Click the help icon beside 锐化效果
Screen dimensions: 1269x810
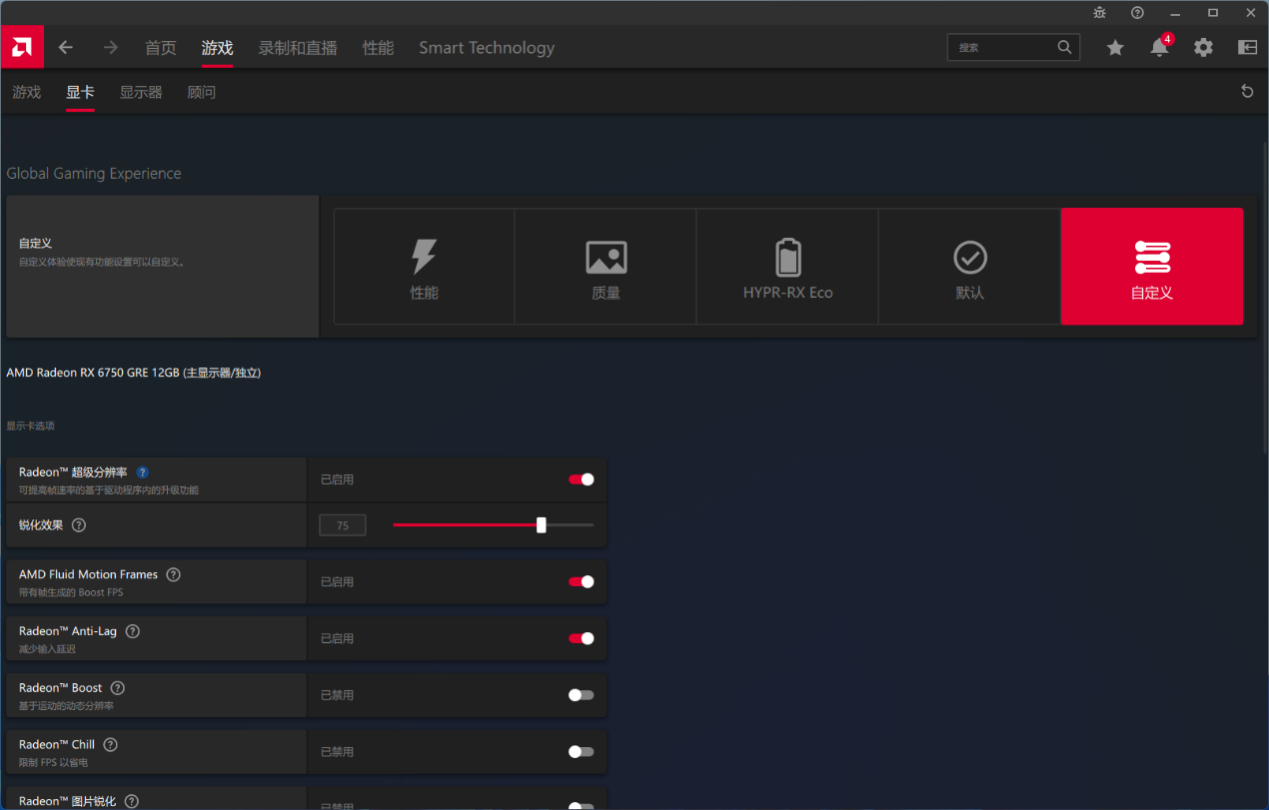coord(79,525)
